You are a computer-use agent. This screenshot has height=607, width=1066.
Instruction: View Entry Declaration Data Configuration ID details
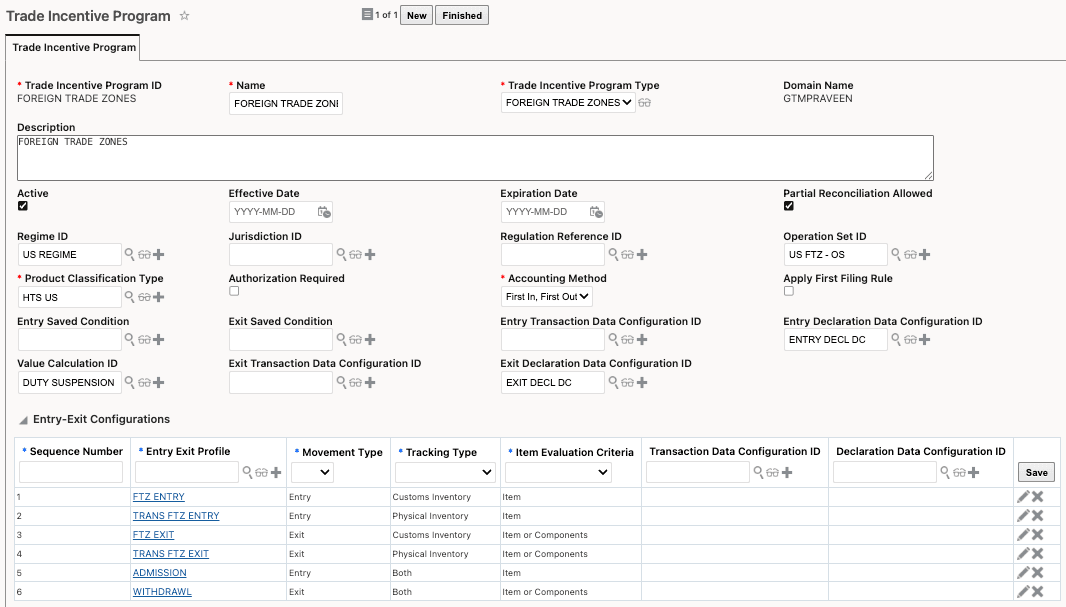click(910, 339)
